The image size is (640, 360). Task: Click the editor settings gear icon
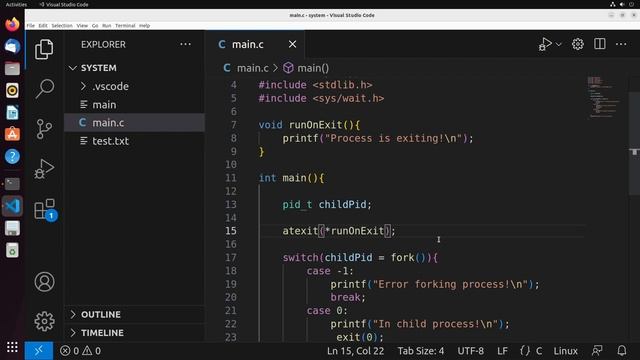click(x=578, y=44)
